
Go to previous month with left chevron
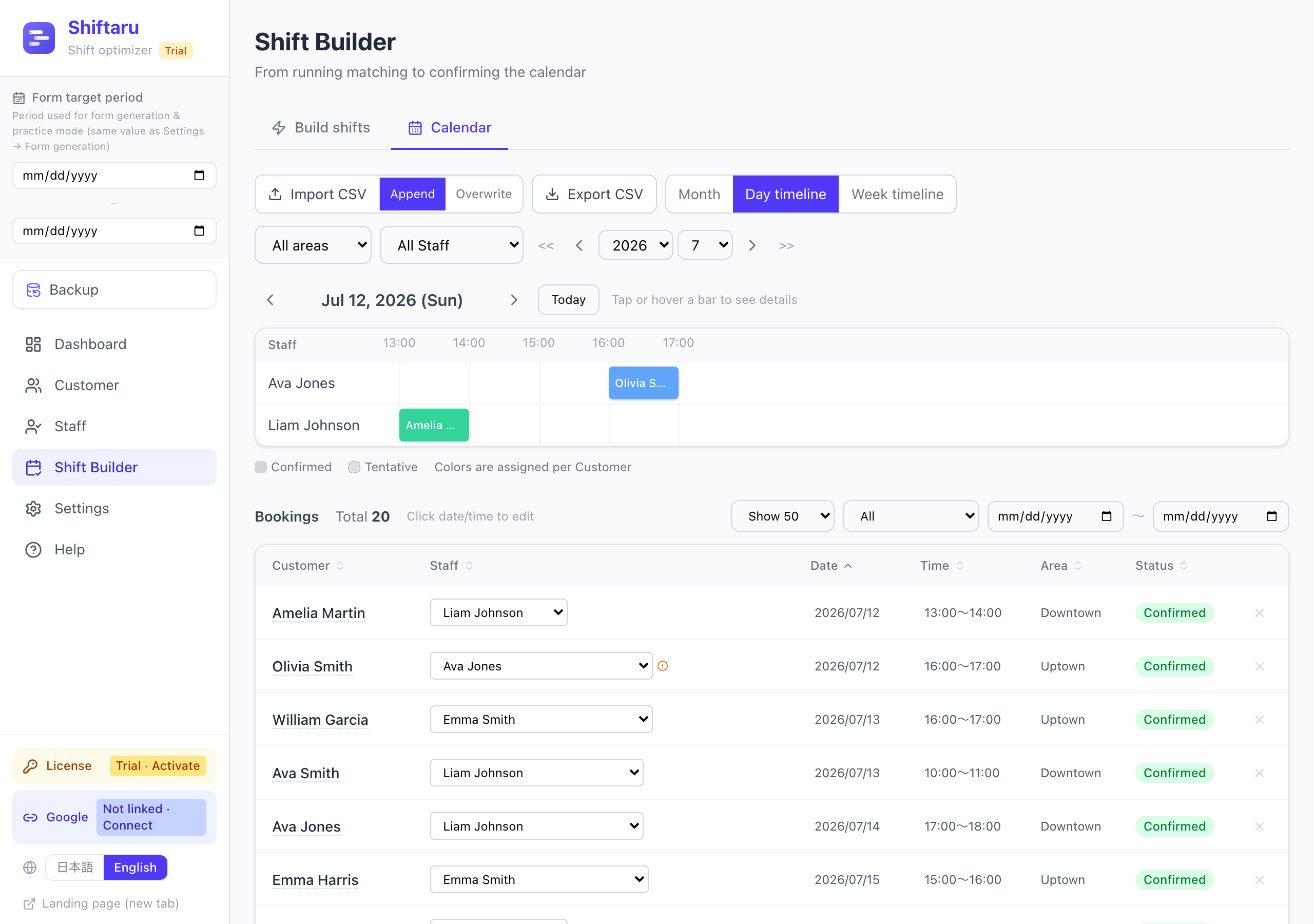(579, 245)
